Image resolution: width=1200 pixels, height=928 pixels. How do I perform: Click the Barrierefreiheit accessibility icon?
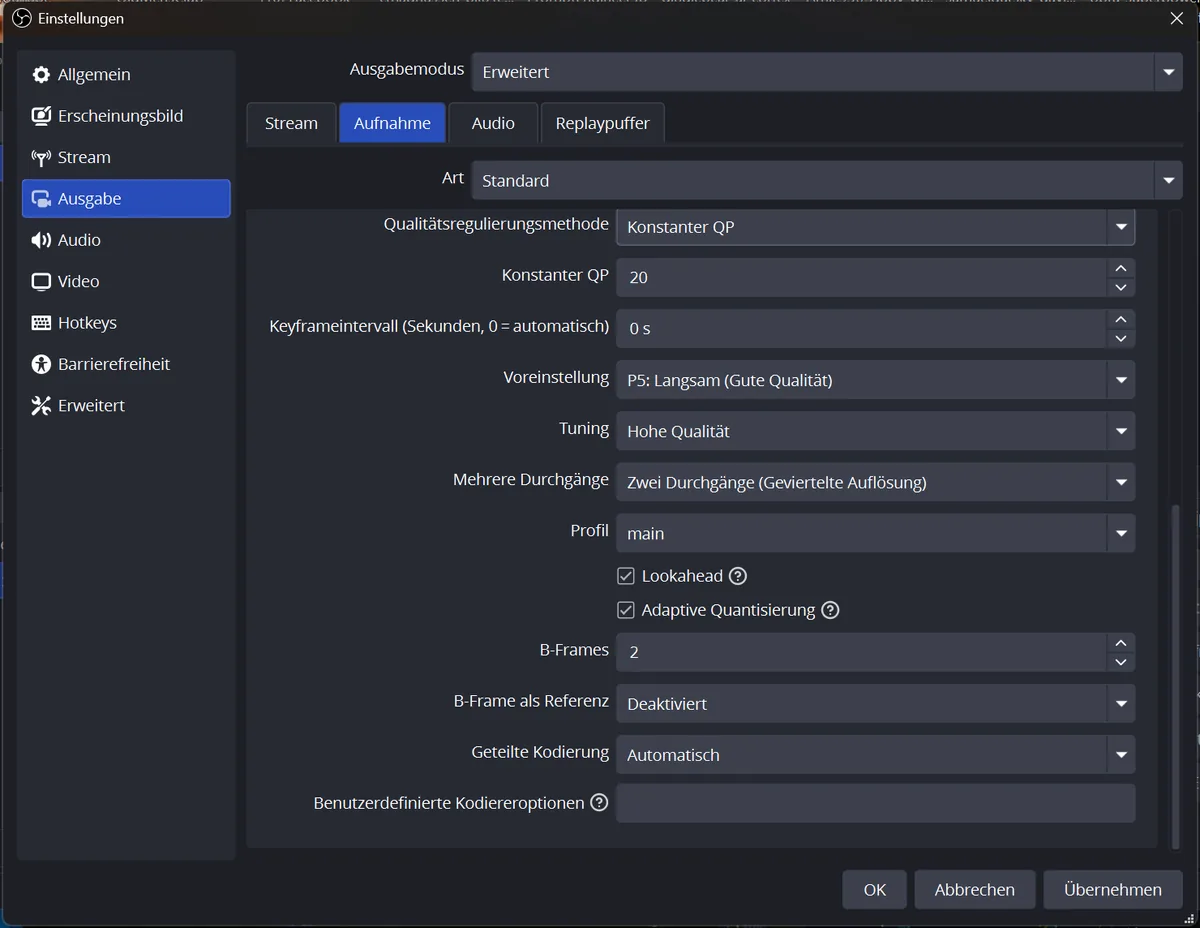(41, 364)
